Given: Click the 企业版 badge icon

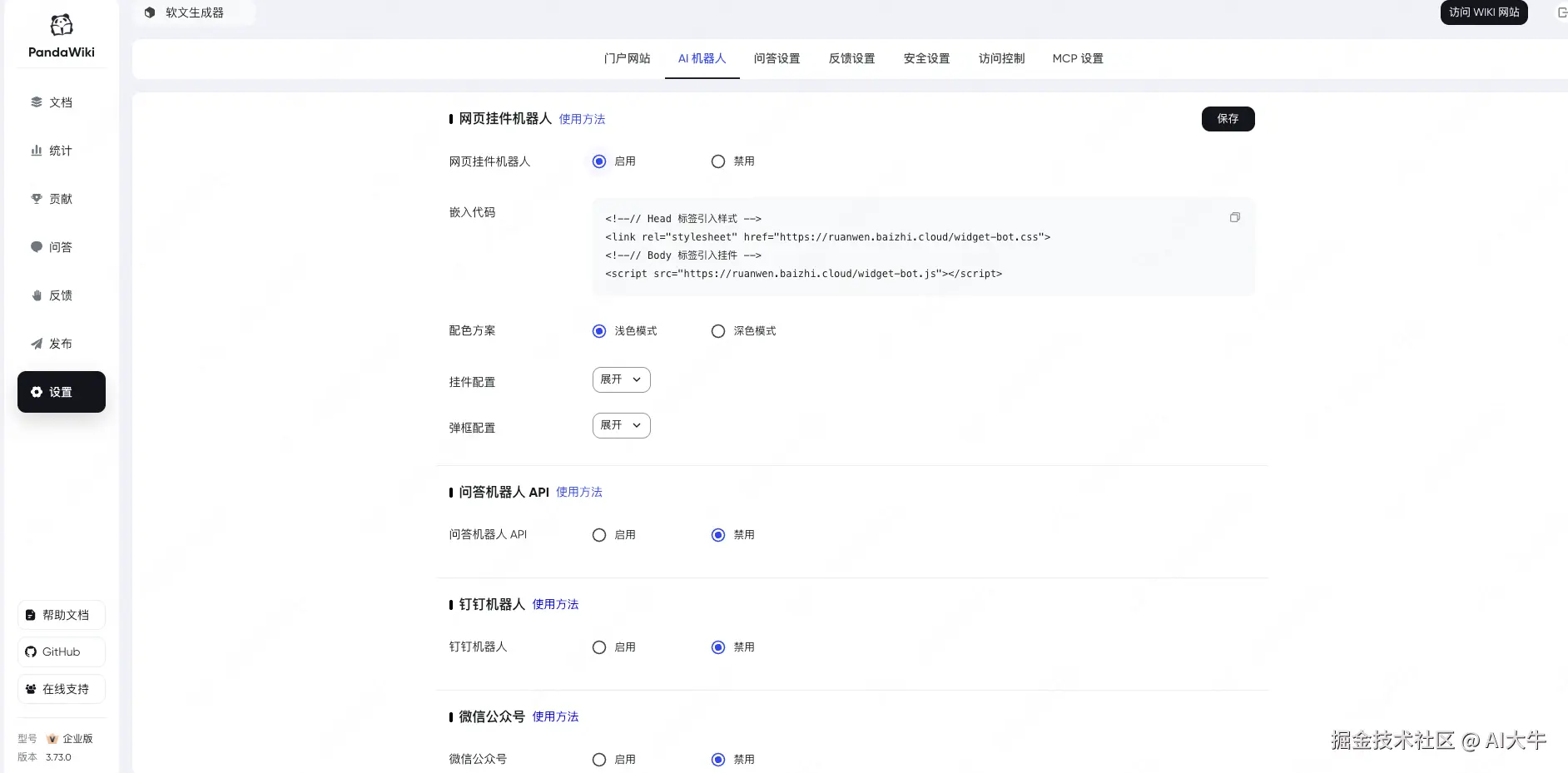Looking at the screenshot, I should [x=52, y=739].
